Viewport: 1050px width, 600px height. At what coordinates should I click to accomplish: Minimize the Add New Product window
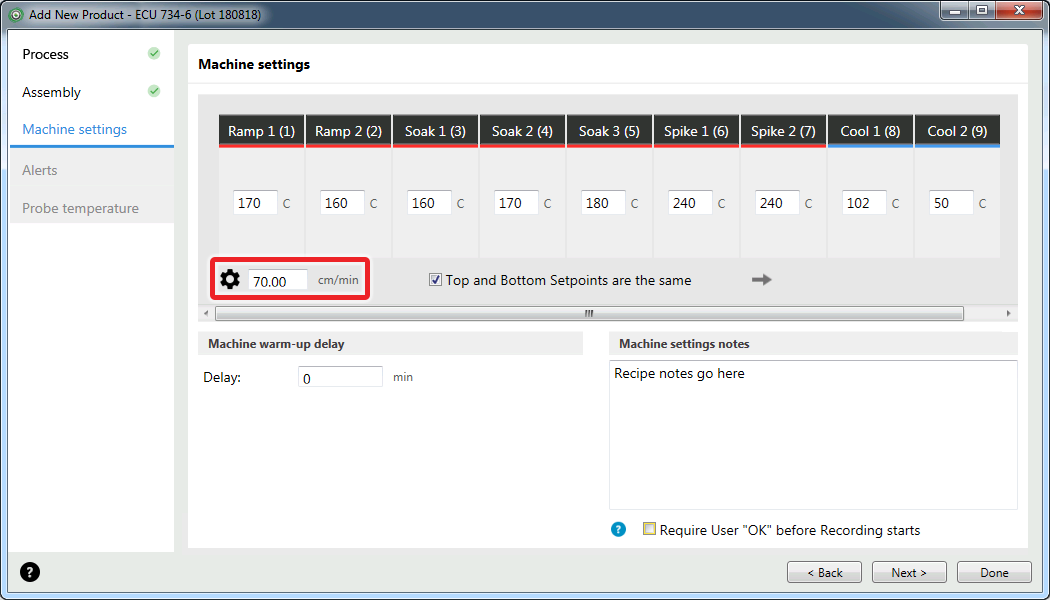(x=955, y=11)
